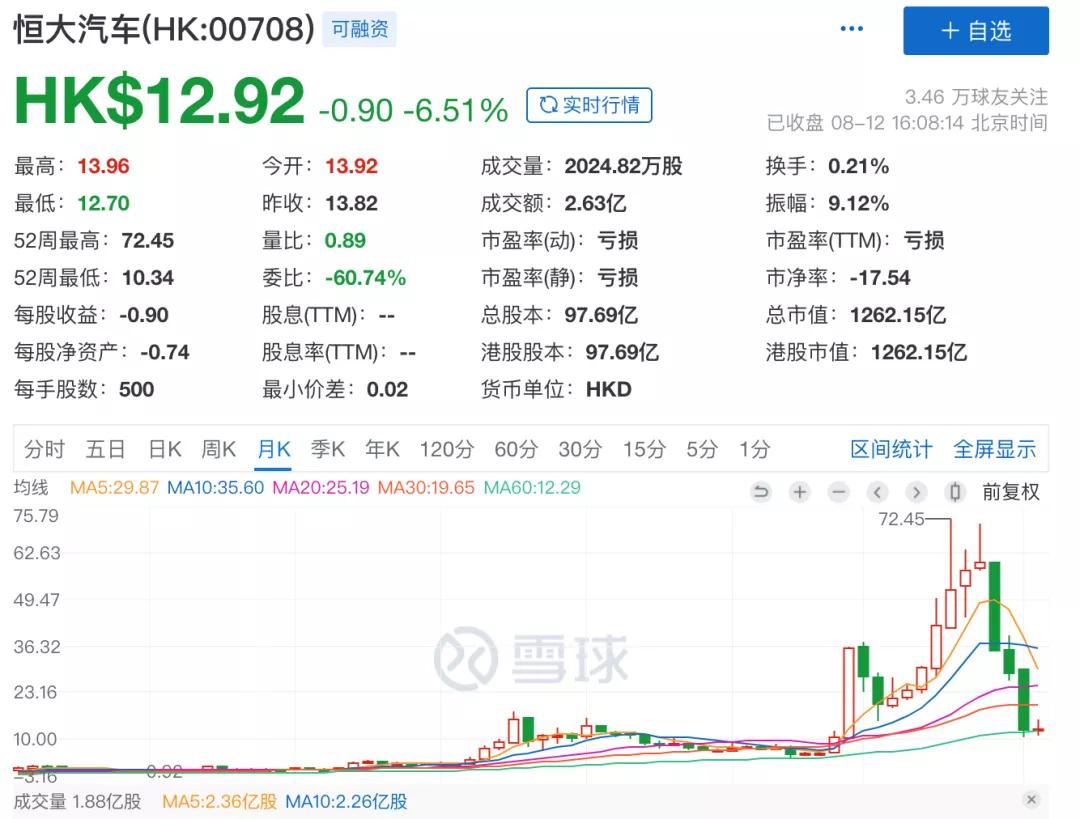The image size is (1080, 819).
Task: Click the 均线 indicator label
Action: click(31, 488)
